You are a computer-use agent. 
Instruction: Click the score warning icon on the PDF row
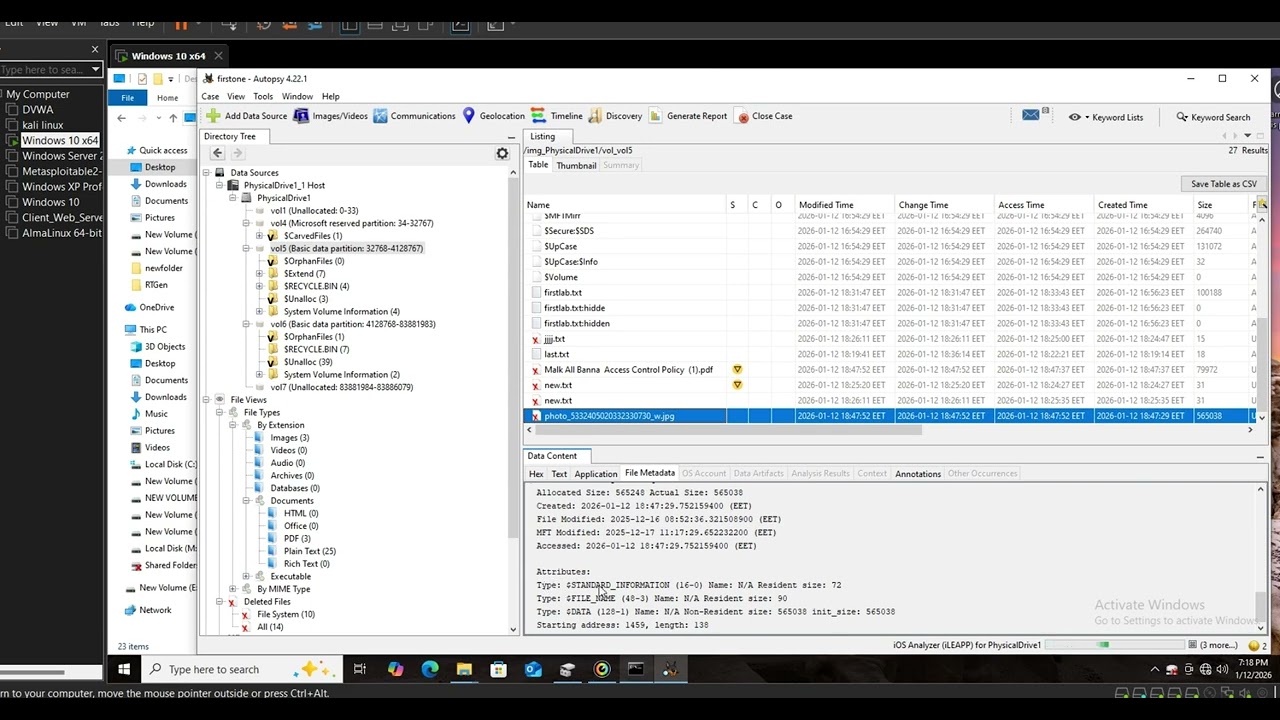(x=737, y=370)
